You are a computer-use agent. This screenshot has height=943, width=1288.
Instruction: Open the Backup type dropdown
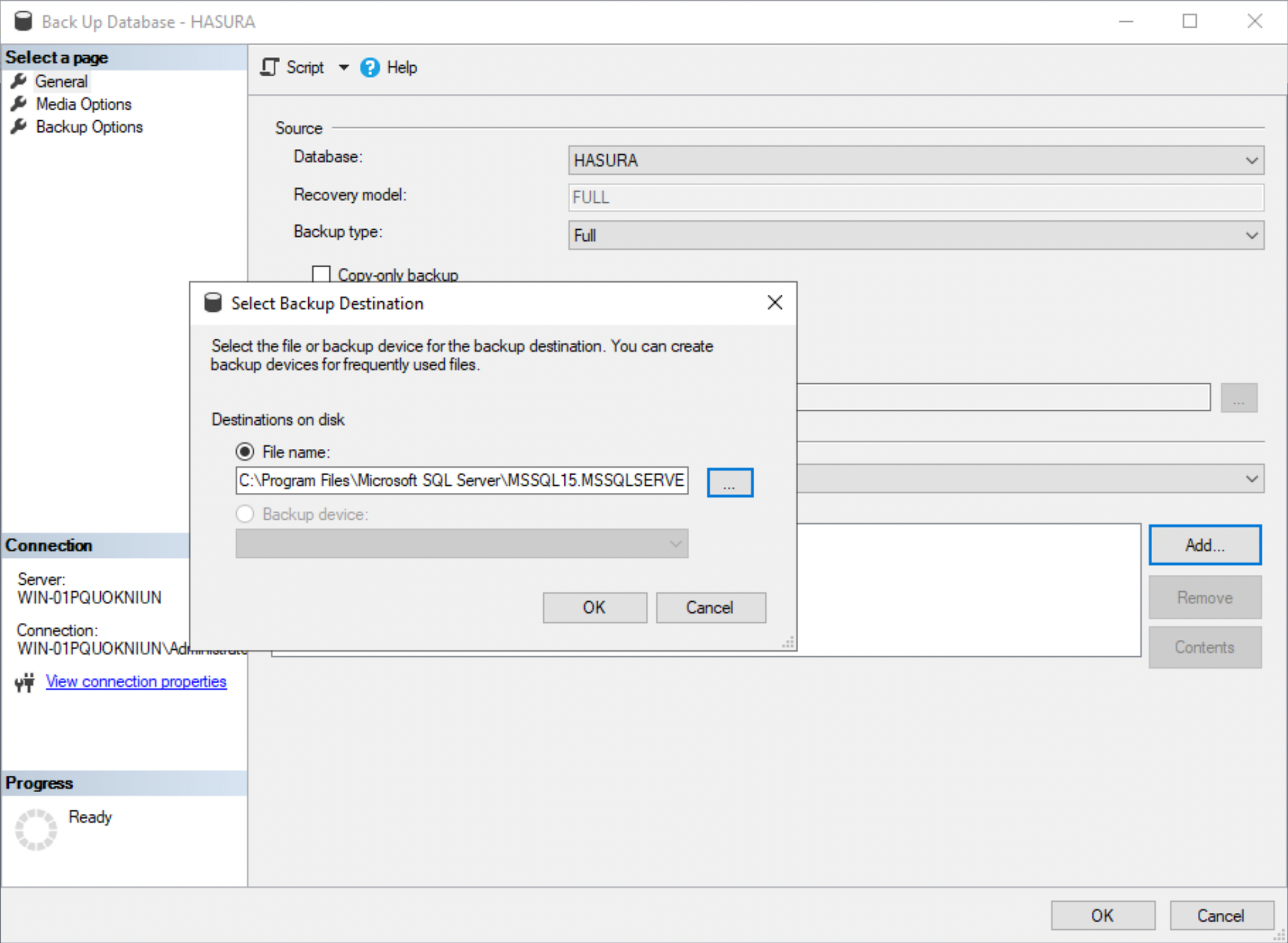[916, 235]
